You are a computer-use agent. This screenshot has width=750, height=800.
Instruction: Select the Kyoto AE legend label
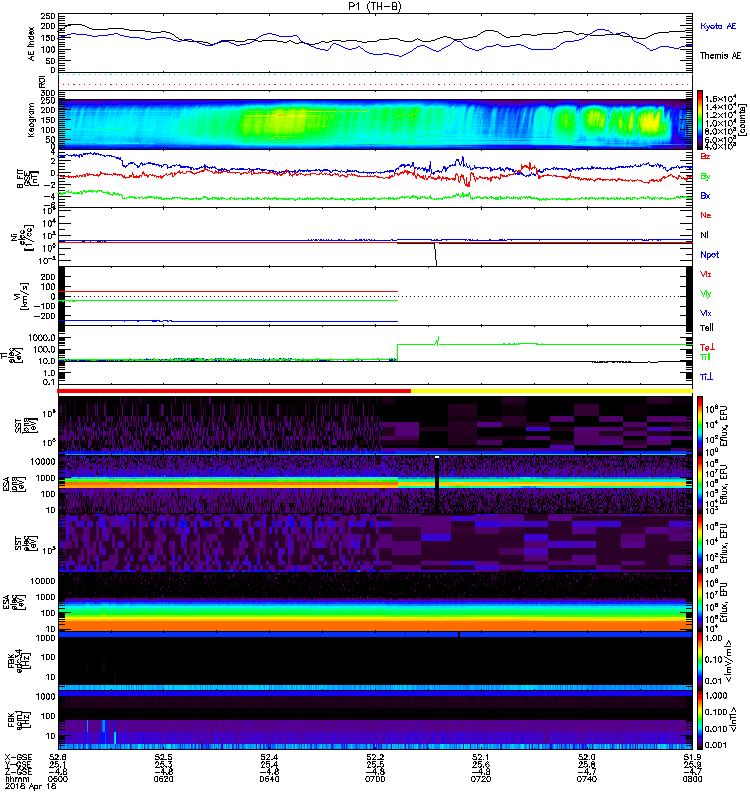coord(718,26)
